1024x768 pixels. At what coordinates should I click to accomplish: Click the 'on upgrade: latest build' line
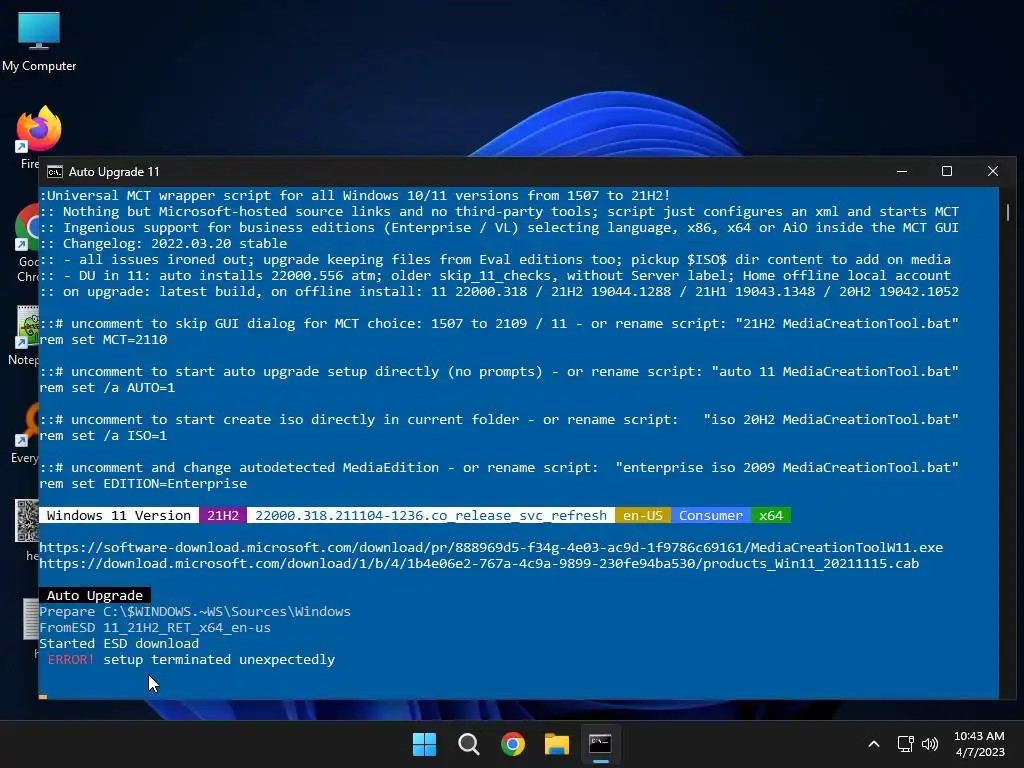coord(499,291)
